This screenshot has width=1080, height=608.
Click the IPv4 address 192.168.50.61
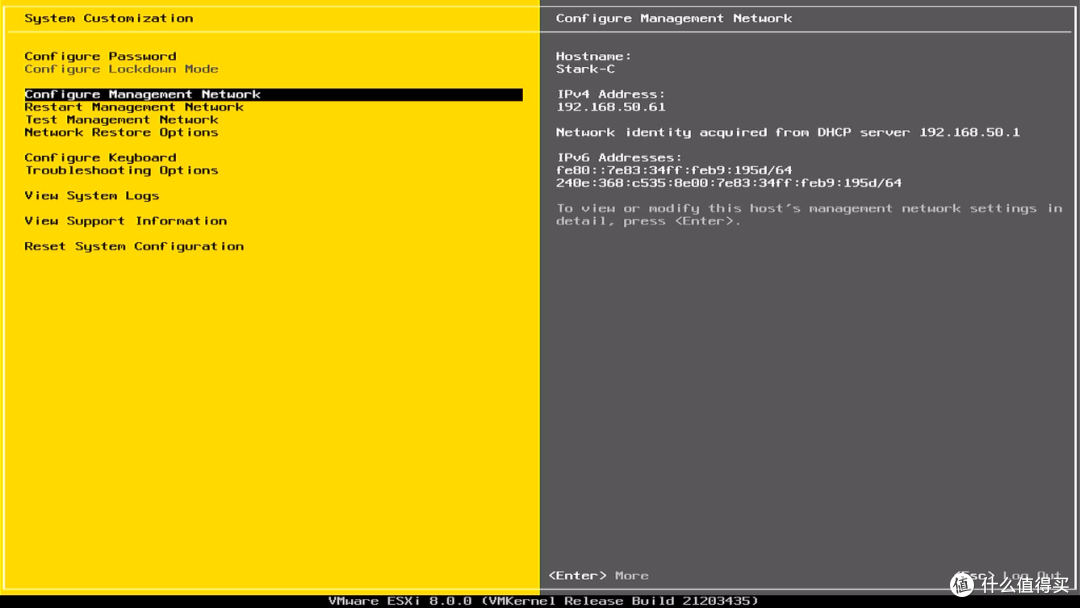click(611, 107)
